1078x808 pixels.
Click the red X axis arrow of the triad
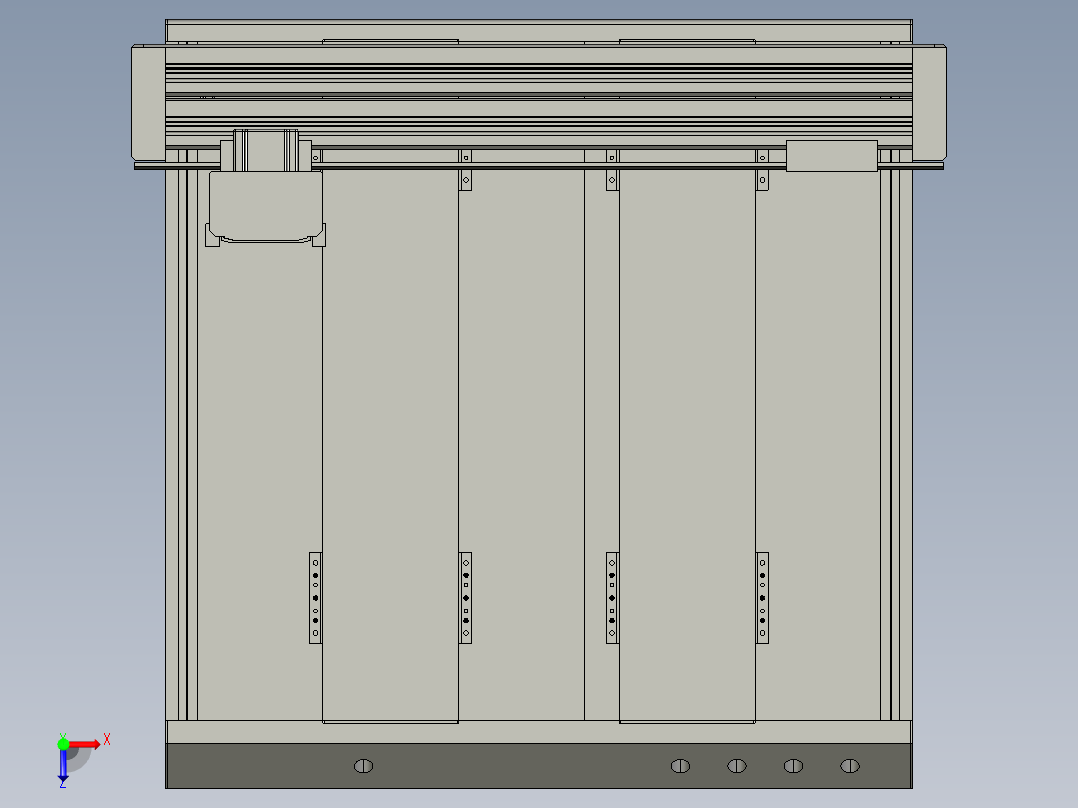[85, 744]
